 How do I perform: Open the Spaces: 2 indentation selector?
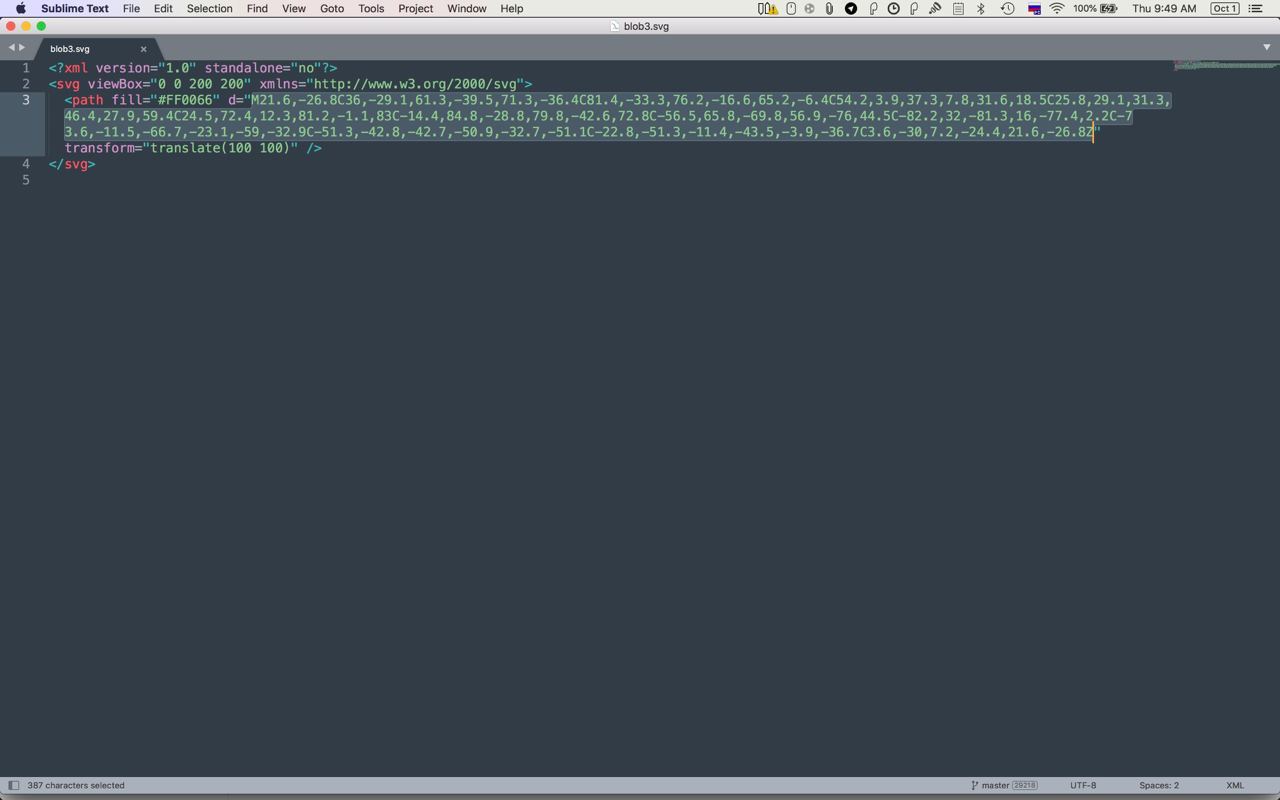pyautogui.click(x=1159, y=785)
